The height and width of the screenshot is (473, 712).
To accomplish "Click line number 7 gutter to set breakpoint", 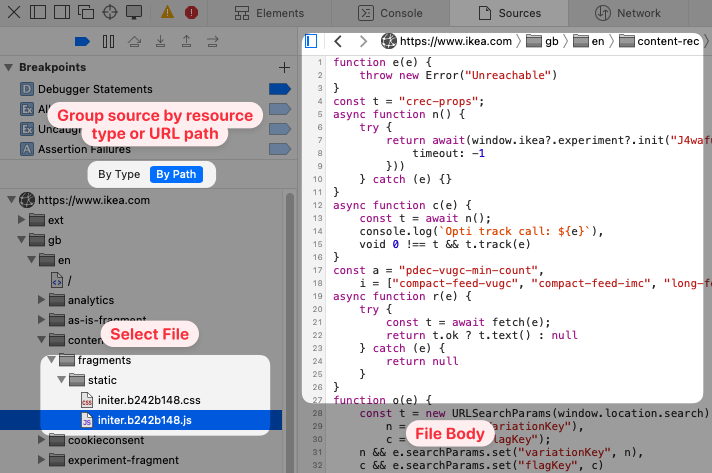I will [x=320, y=140].
